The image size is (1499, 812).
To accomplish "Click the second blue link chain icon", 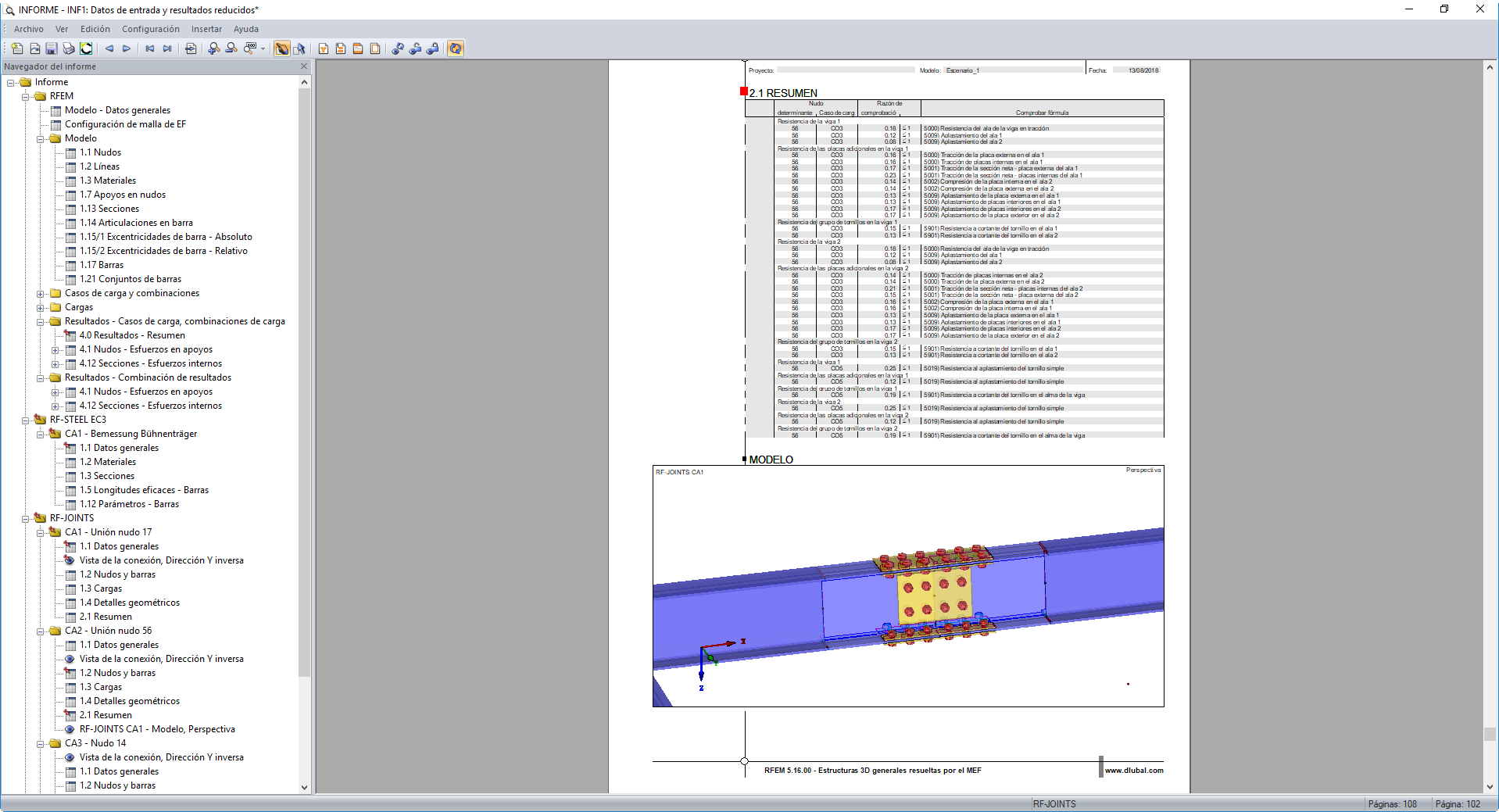I will (415, 48).
